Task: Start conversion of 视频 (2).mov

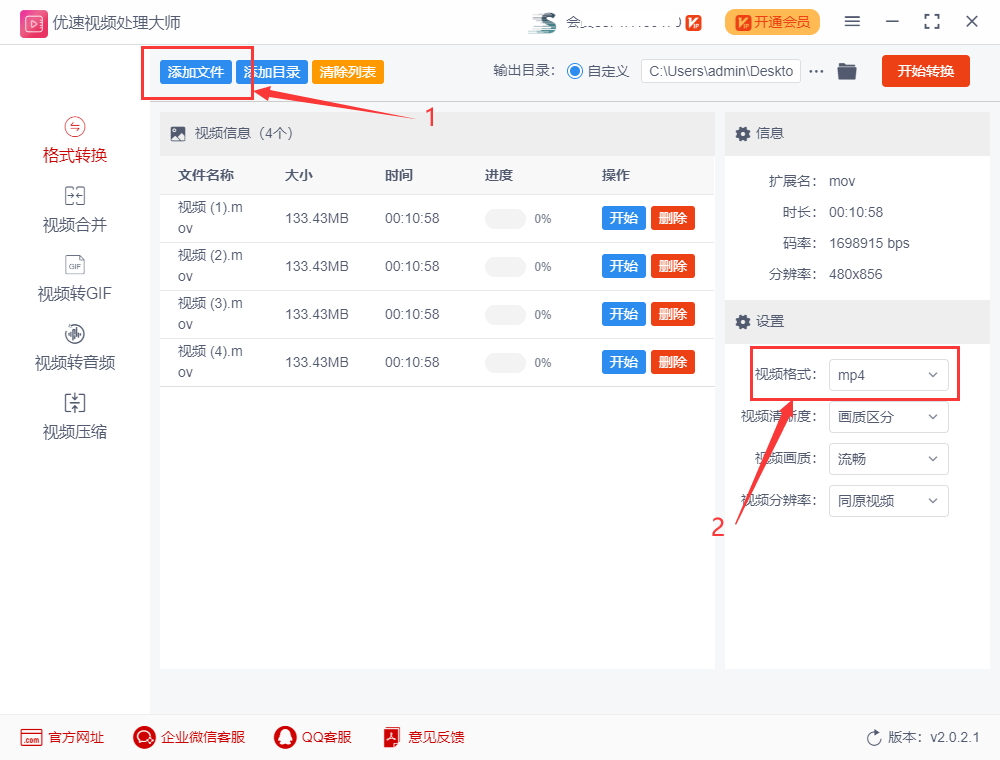Action: pos(624,266)
